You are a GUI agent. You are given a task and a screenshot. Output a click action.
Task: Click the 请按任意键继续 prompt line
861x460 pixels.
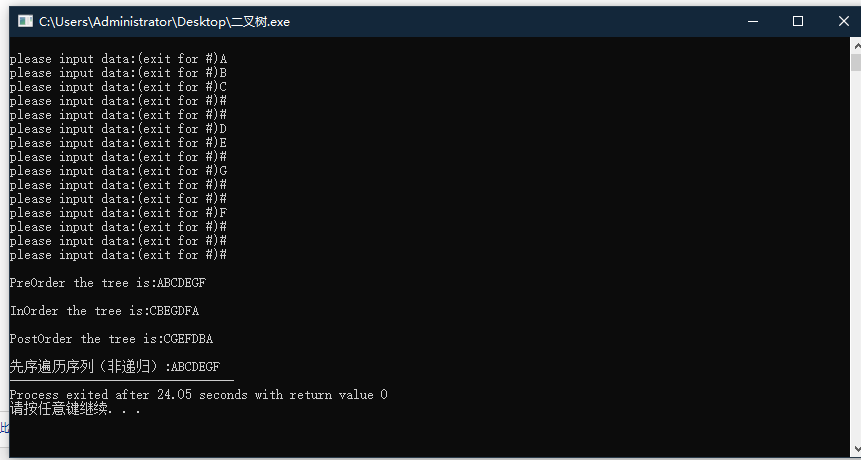[x=75, y=409]
